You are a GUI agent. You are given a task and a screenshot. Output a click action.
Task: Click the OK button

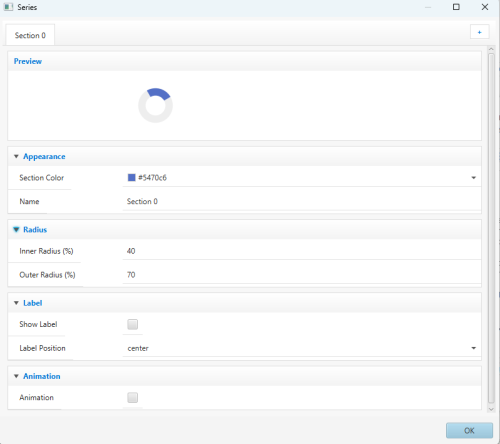[469, 430]
